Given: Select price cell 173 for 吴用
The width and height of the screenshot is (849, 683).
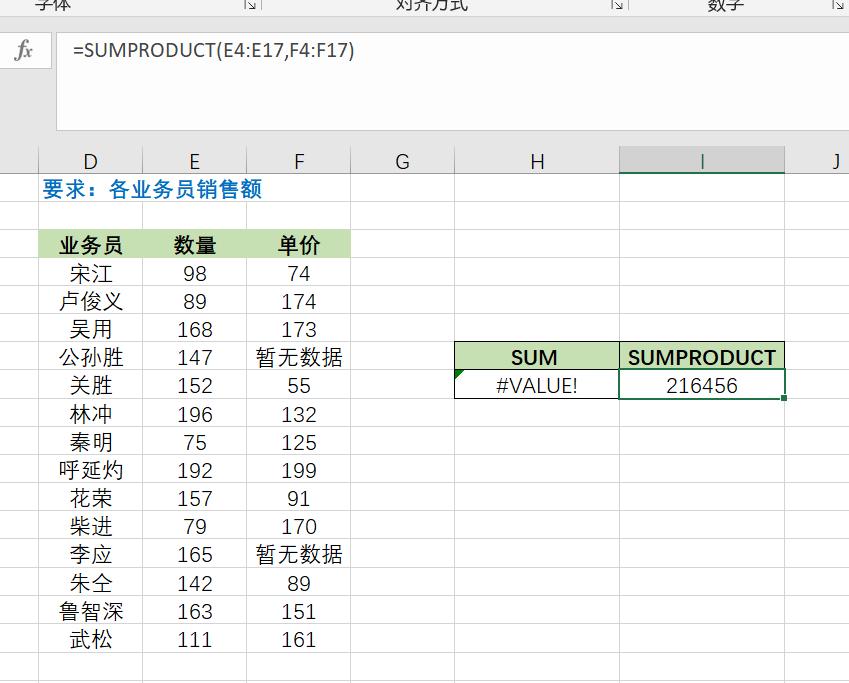Looking at the screenshot, I should coord(298,329).
